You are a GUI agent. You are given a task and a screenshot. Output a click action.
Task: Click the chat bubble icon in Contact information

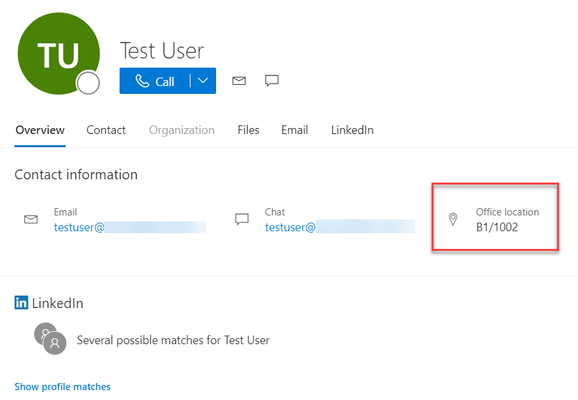(242, 219)
